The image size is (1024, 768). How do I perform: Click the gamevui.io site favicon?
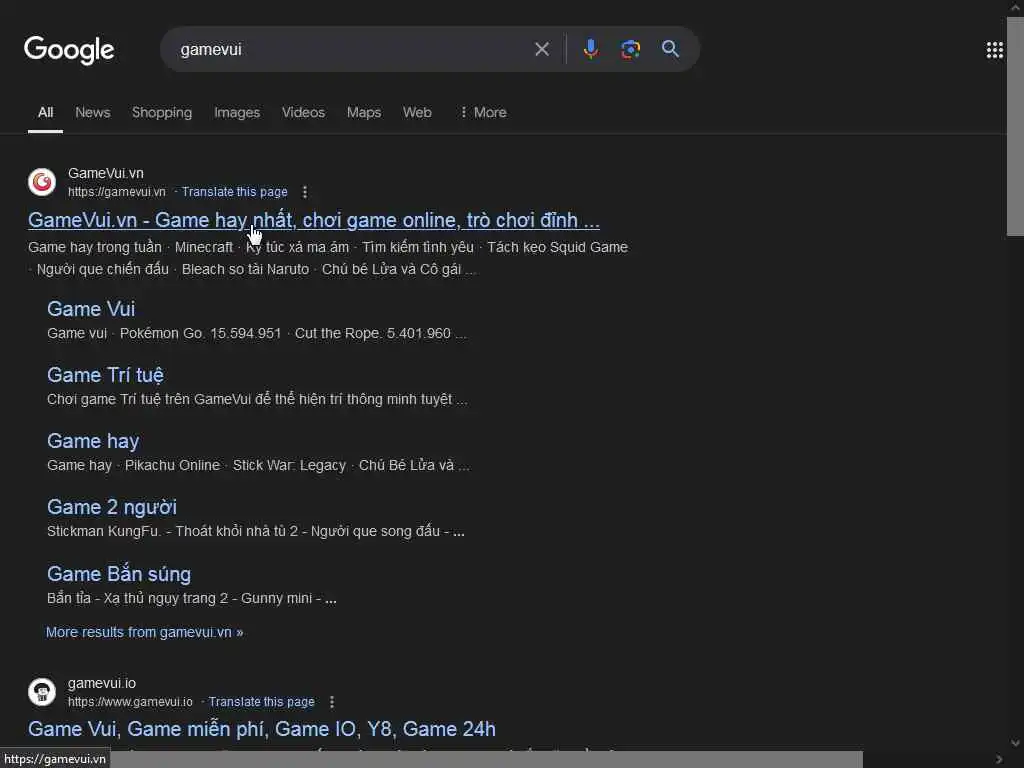[42, 692]
